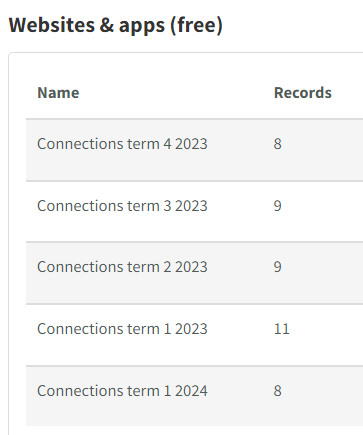Click '2024' in the last table row
Viewport: 363px width, 435px height.
191,391
